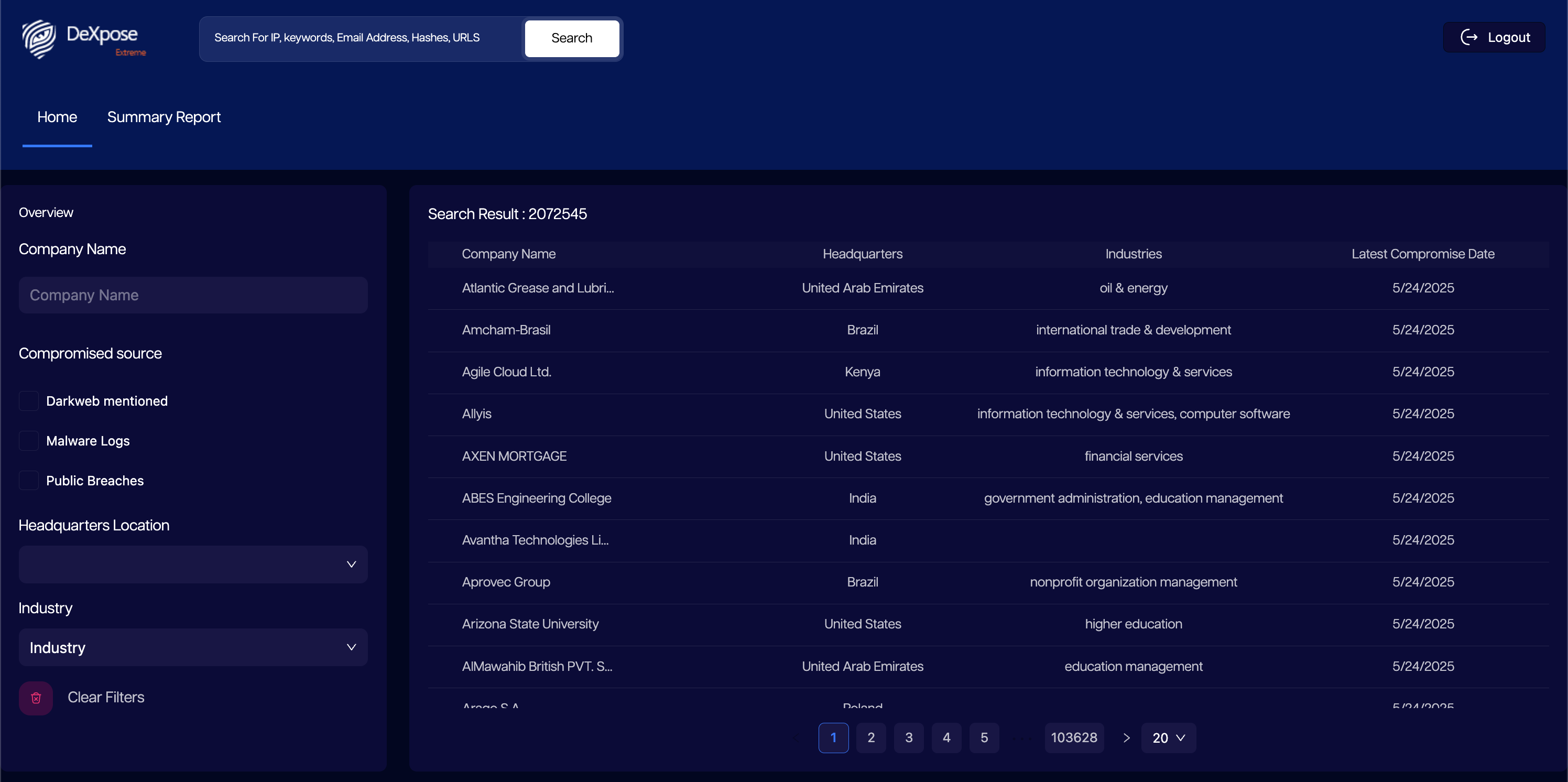1568x782 pixels.
Task: Click the Latest Compromise Date column header
Action: (1423, 254)
